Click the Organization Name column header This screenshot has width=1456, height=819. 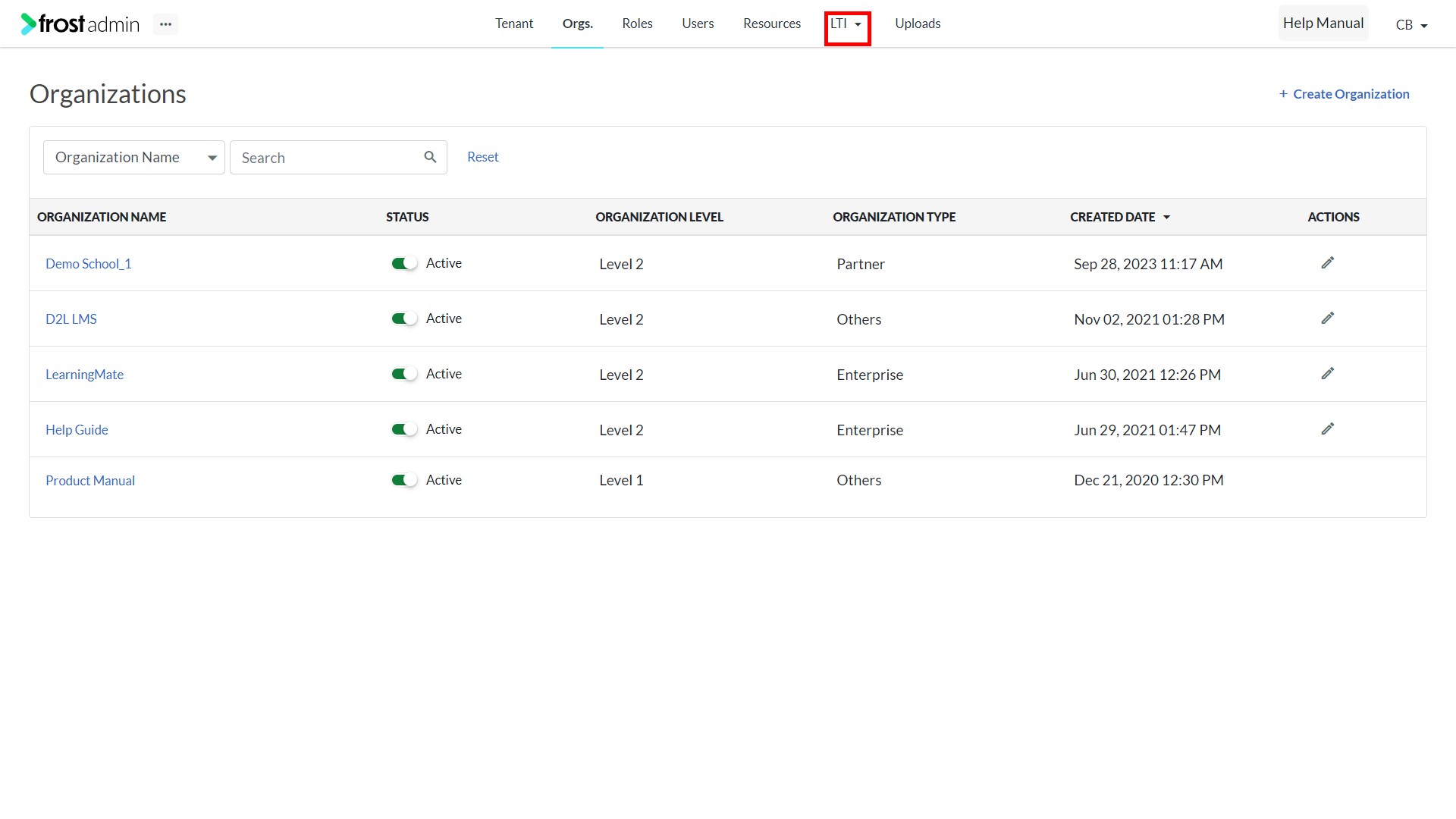coord(102,217)
